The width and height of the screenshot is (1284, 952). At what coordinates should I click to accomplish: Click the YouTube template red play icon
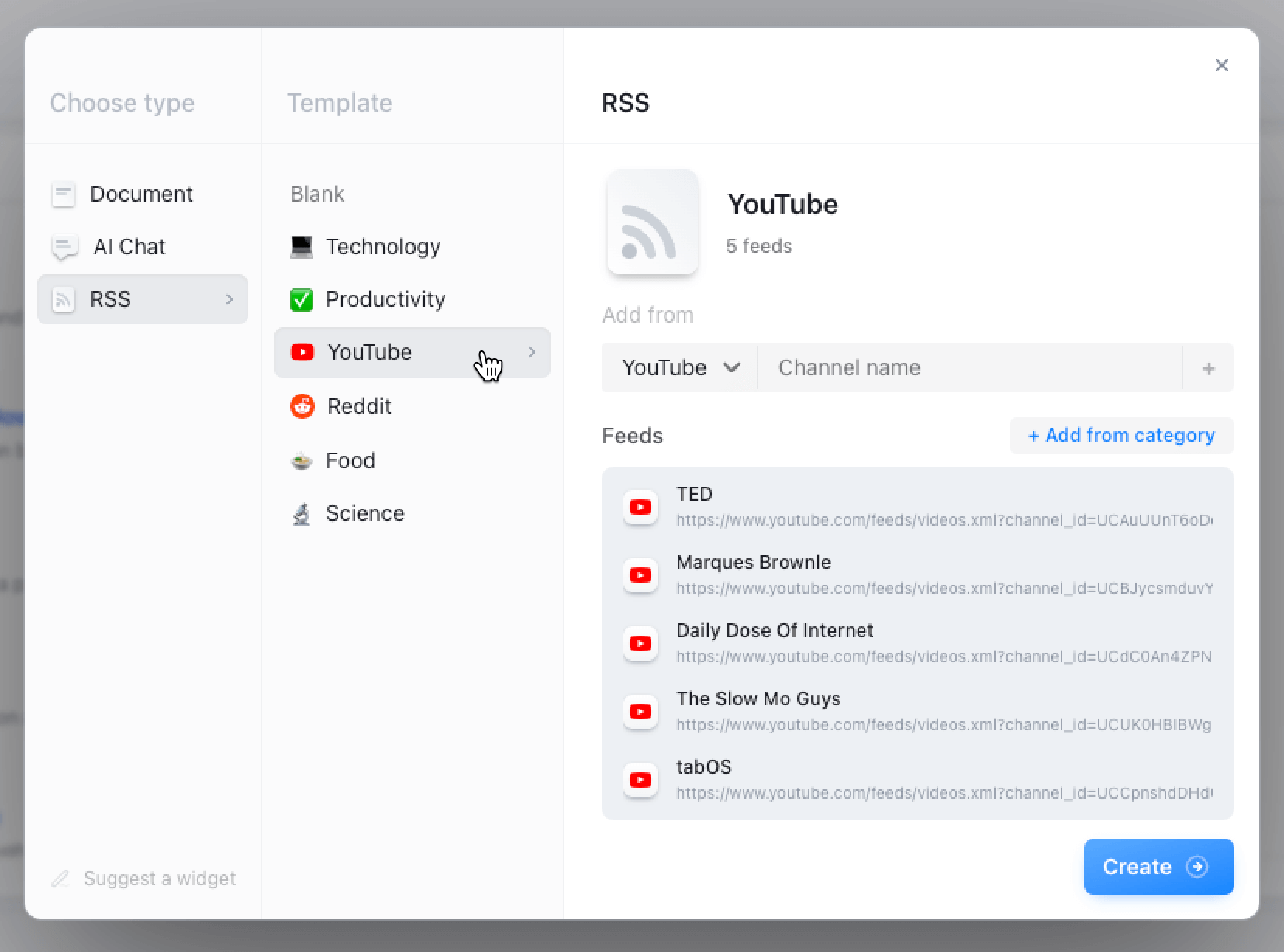point(302,352)
